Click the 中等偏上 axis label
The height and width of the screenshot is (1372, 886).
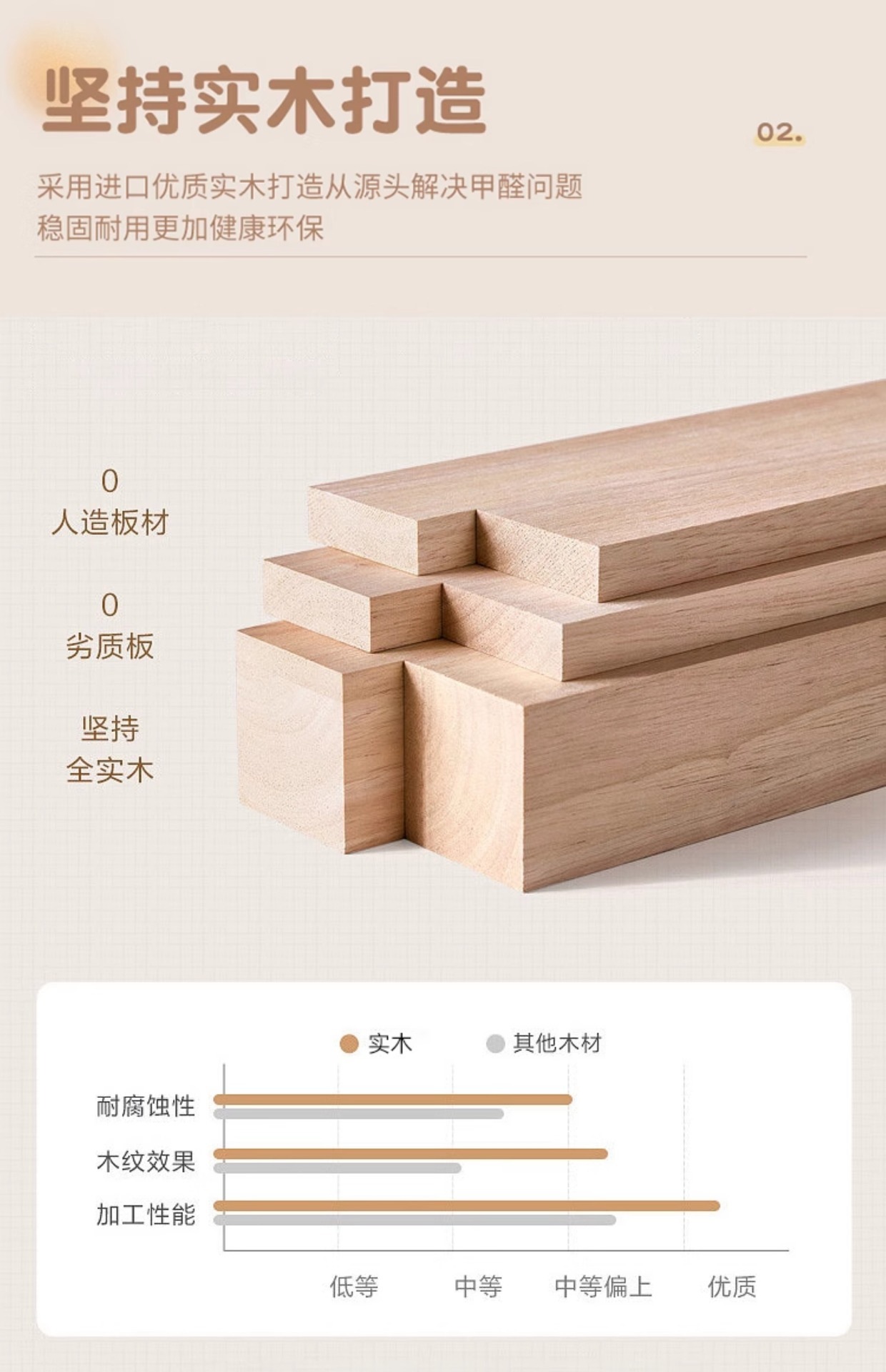pos(603,1286)
